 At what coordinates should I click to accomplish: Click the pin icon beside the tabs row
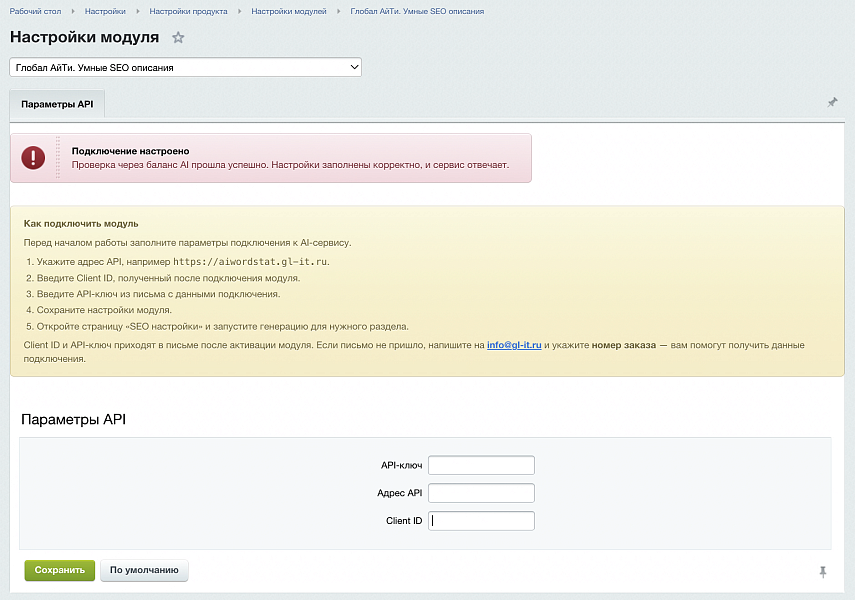pyautogui.click(x=832, y=103)
